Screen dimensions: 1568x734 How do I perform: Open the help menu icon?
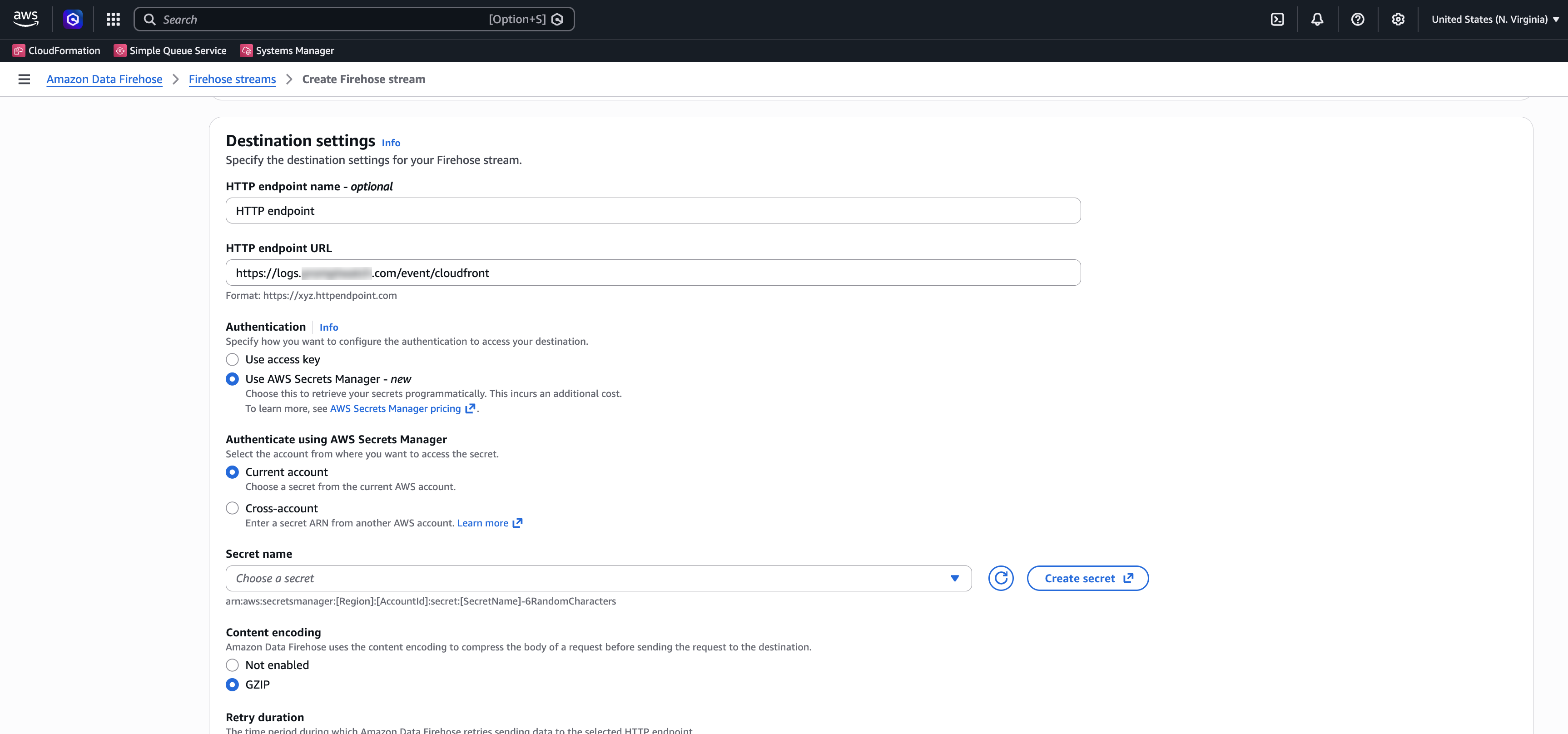click(x=1357, y=19)
